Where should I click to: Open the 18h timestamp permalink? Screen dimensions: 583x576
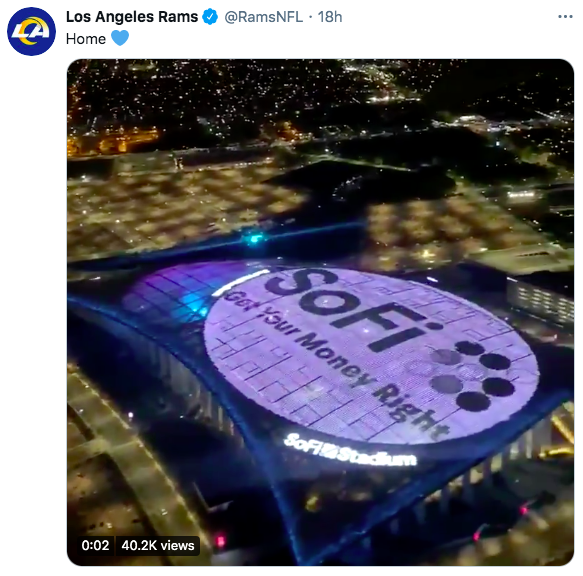[x=330, y=17]
